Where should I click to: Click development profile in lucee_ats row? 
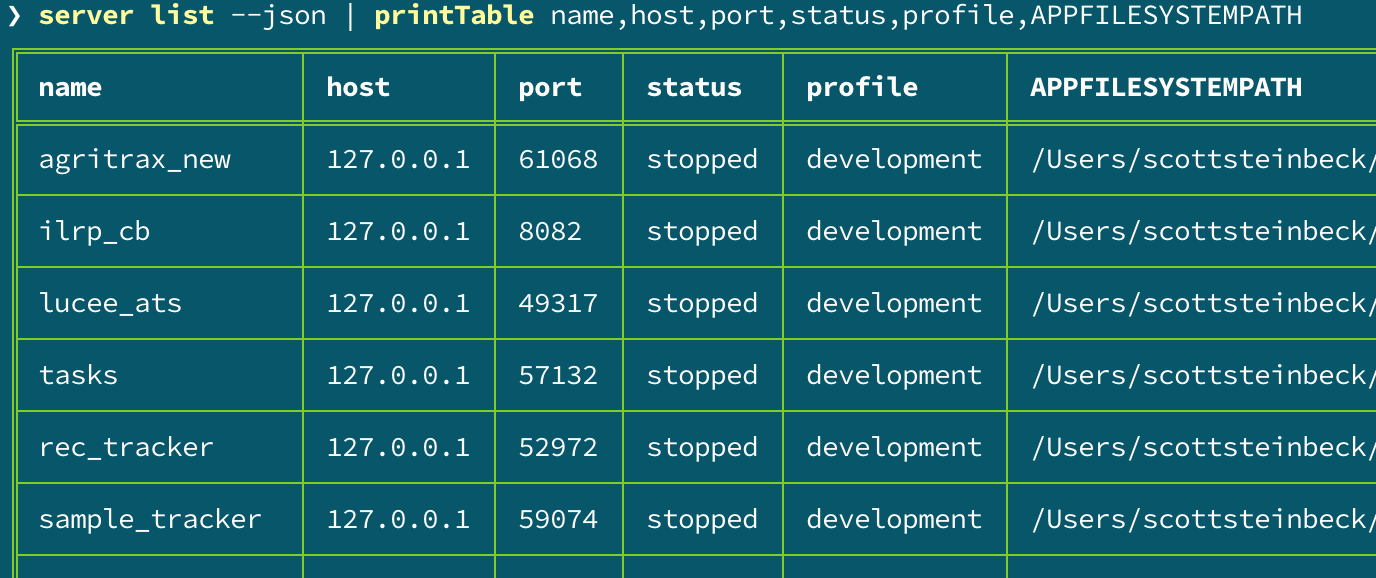click(894, 304)
